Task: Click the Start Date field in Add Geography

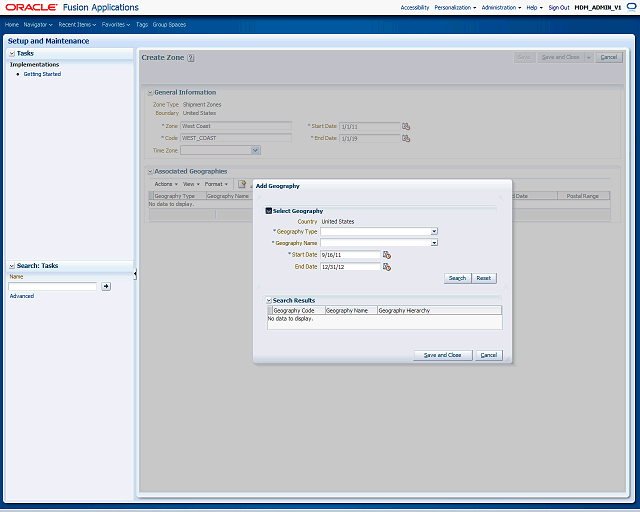Action: tap(351, 255)
